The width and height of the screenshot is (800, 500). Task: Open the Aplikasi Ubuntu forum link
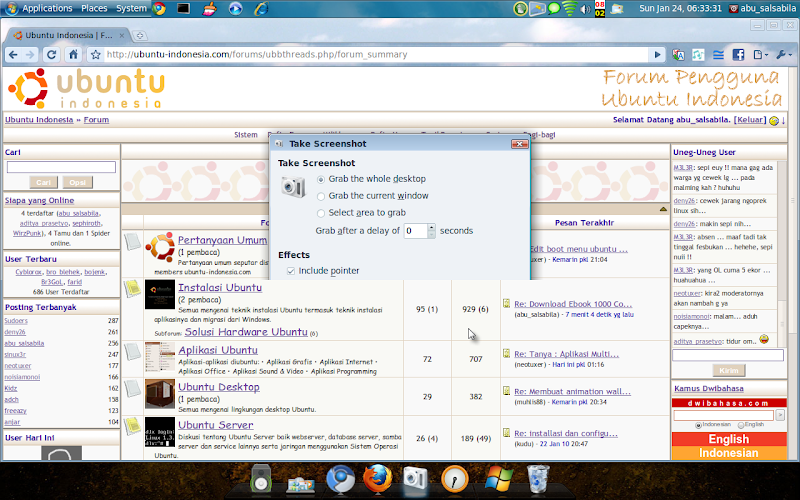coord(218,351)
